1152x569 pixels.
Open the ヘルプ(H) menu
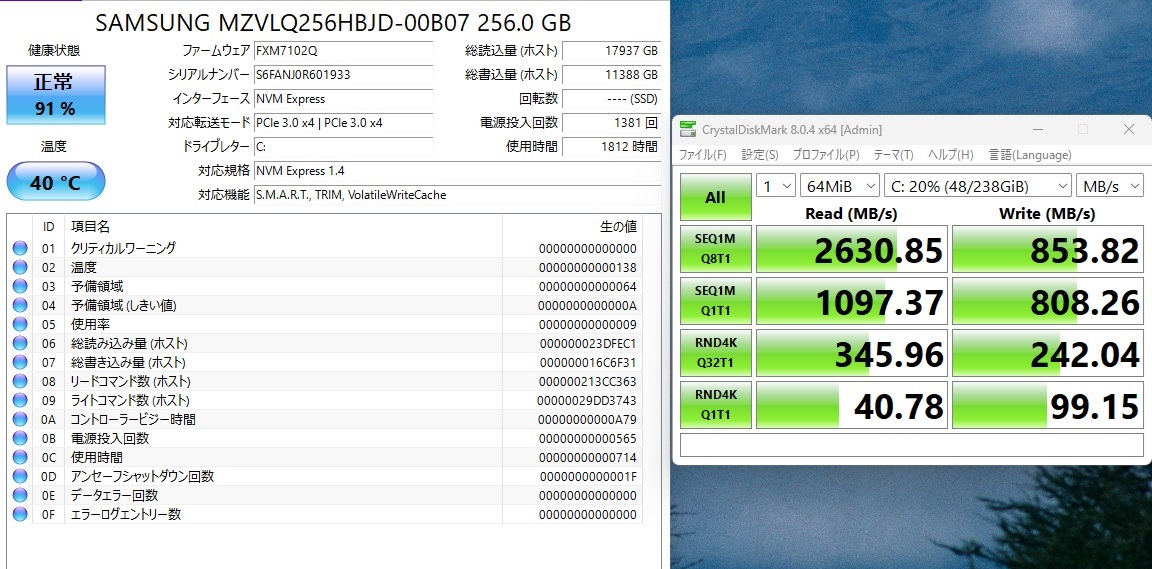coord(951,155)
